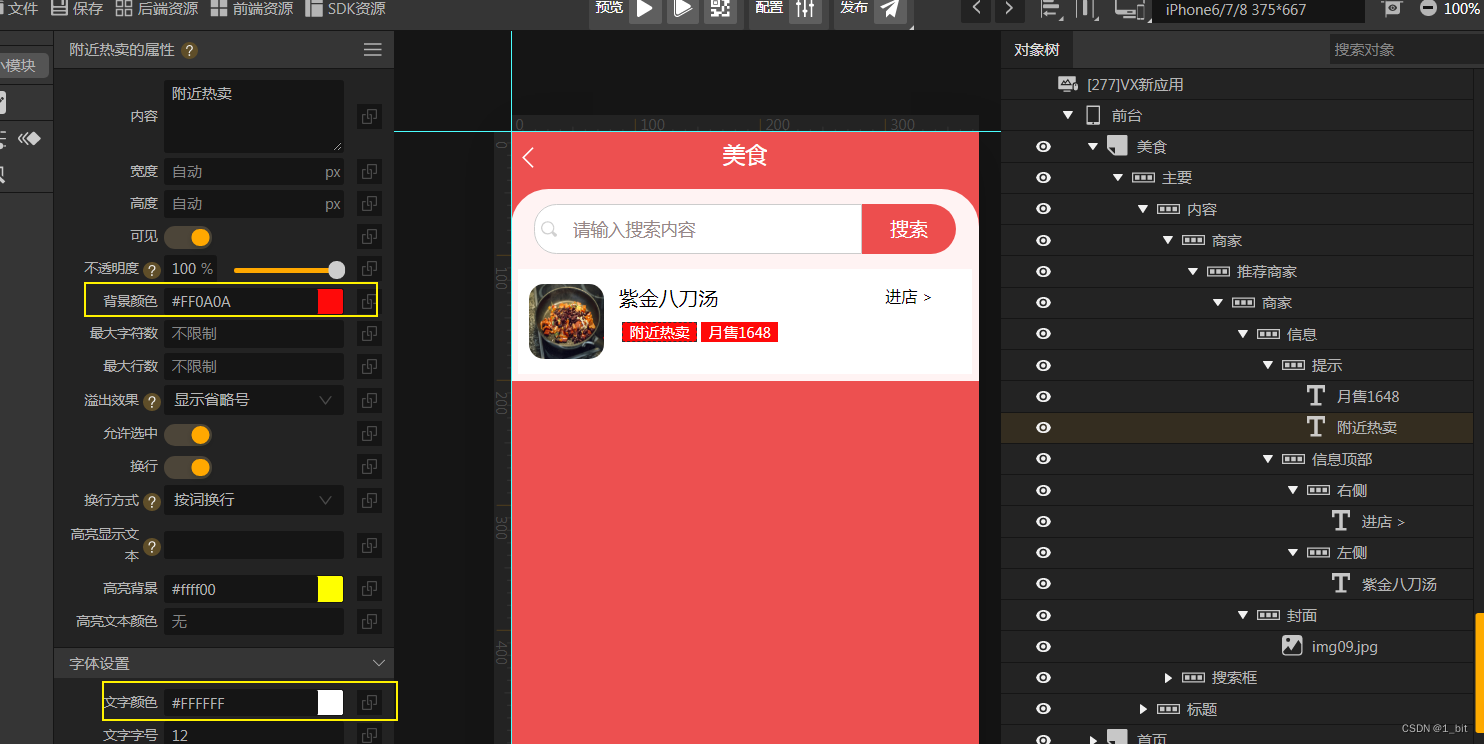
Task: Collapse the 前台 tree node
Action: (1068, 116)
